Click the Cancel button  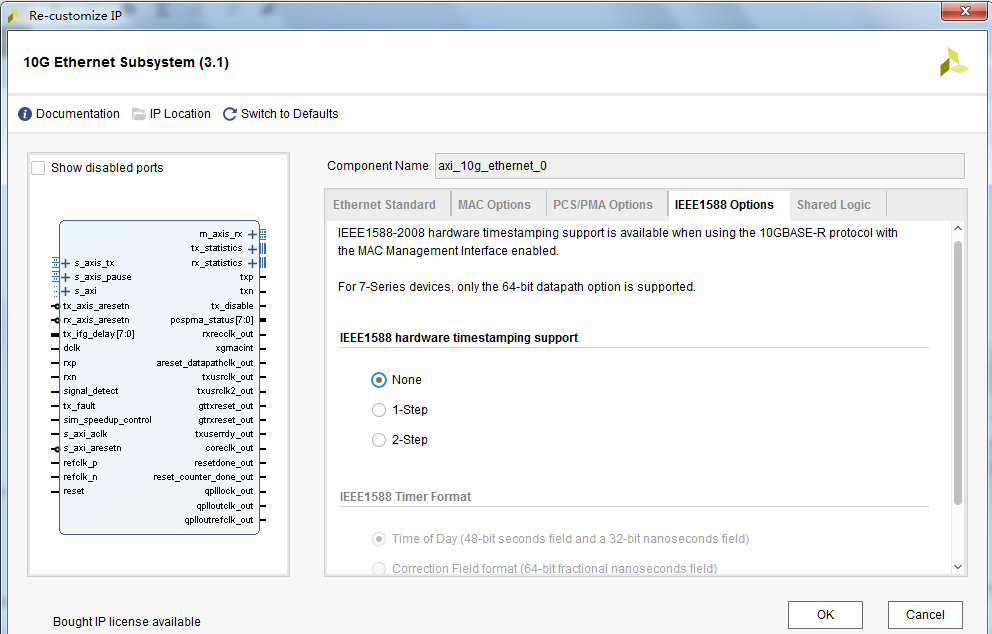point(925,615)
